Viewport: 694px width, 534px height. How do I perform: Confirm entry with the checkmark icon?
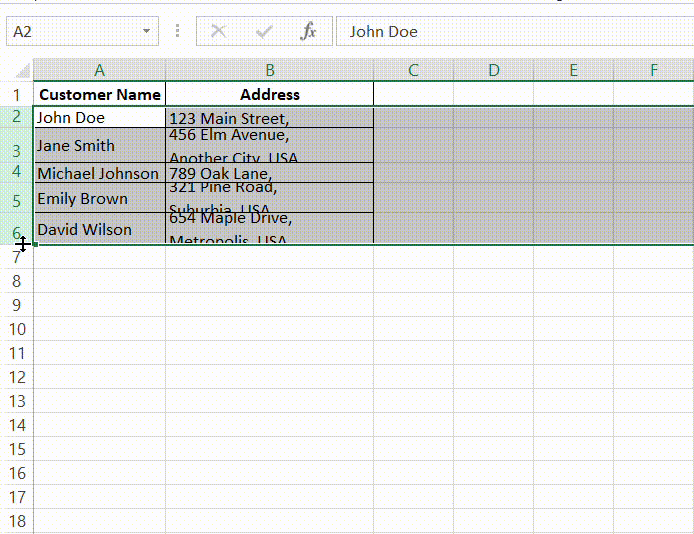264,31
